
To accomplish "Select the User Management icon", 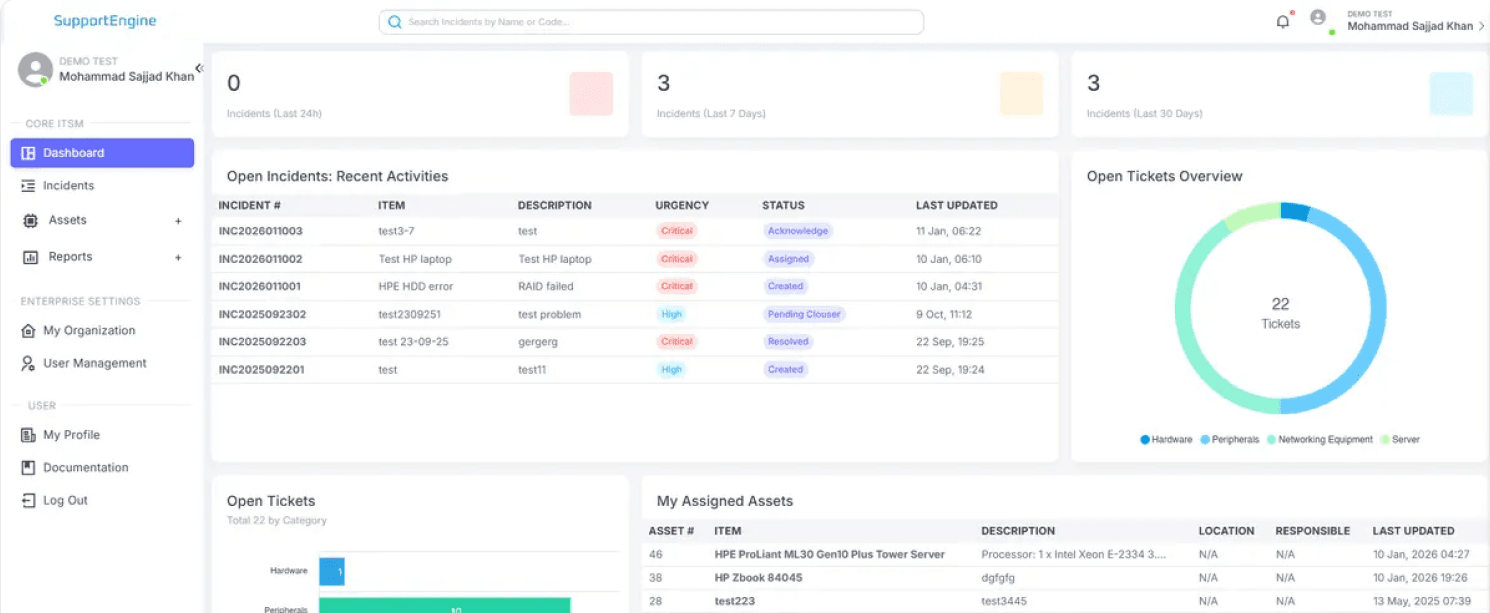I will coord(30,362).
